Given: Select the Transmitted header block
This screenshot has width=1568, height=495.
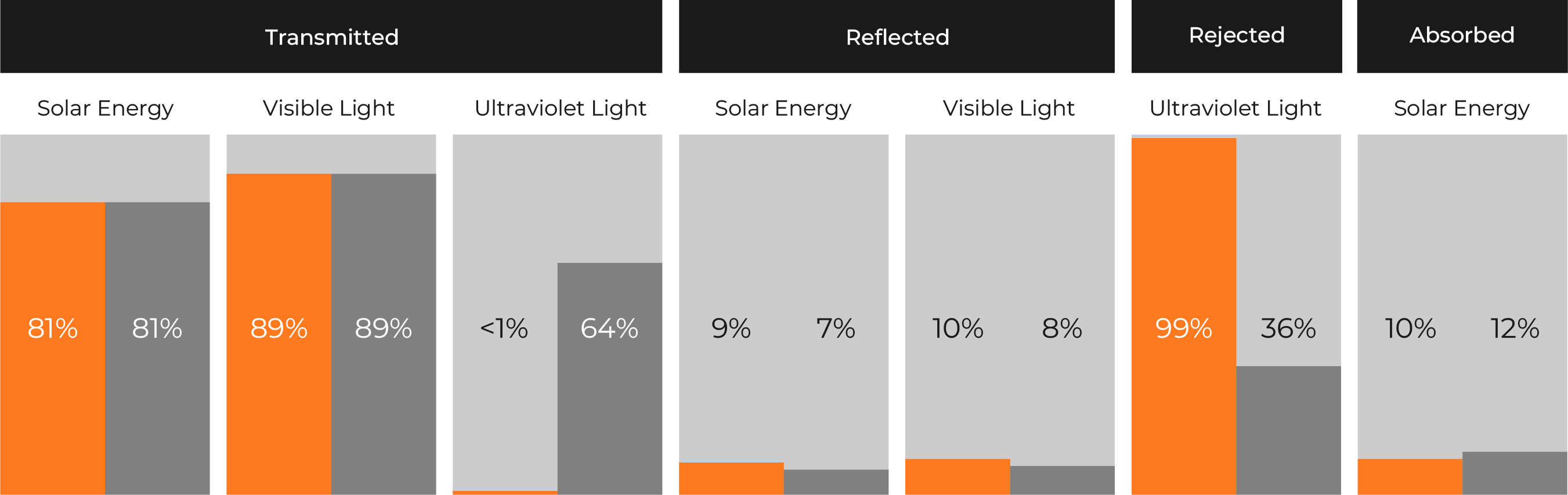Looking at the screenshot, I should pyautogui.click(x=331, y=37).
